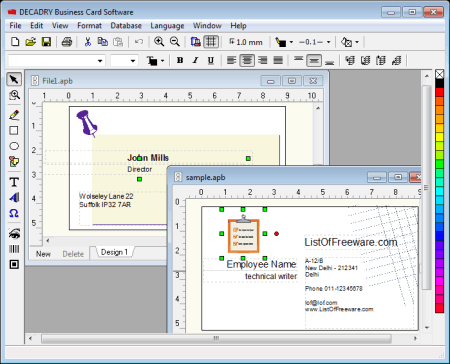Image resolution: width=450 pixels, height=364 pixels.
Task: Click the first object ordering icon
Action: [x=350, y=61]
